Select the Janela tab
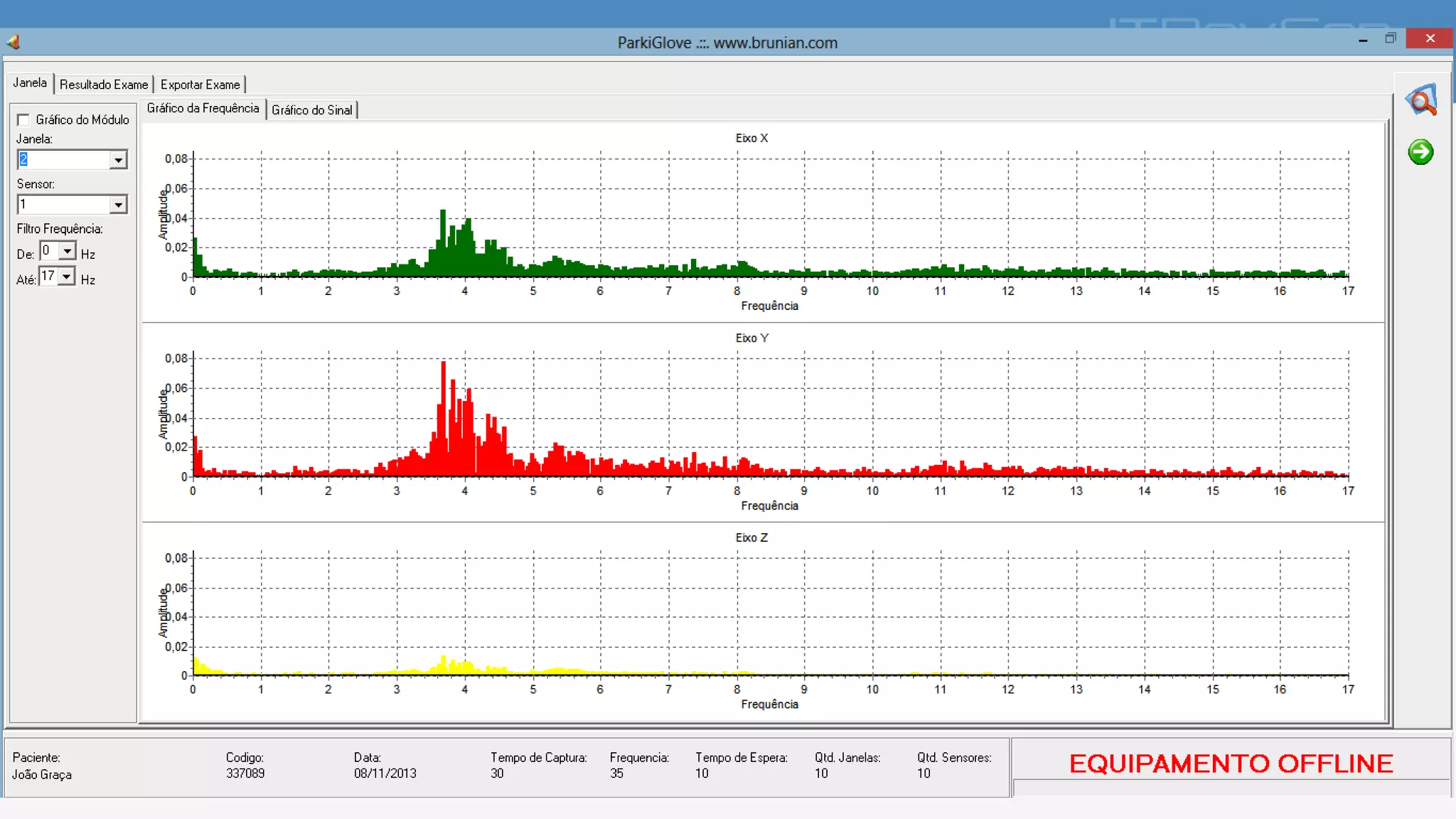 [x=30, y=83]
